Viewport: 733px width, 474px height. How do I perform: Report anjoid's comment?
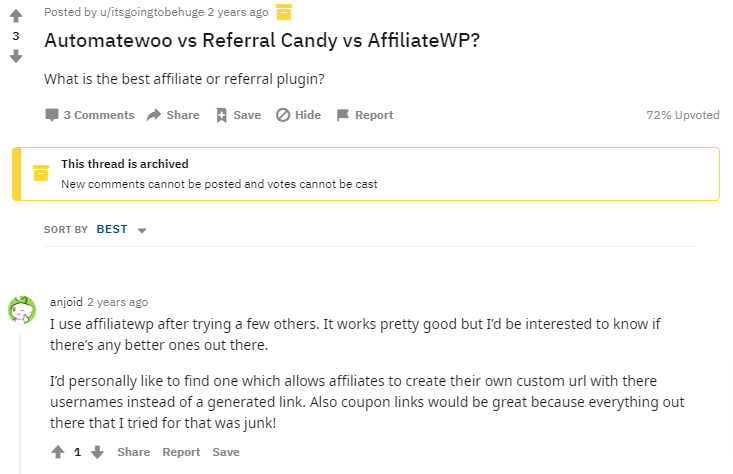(181, 452)
